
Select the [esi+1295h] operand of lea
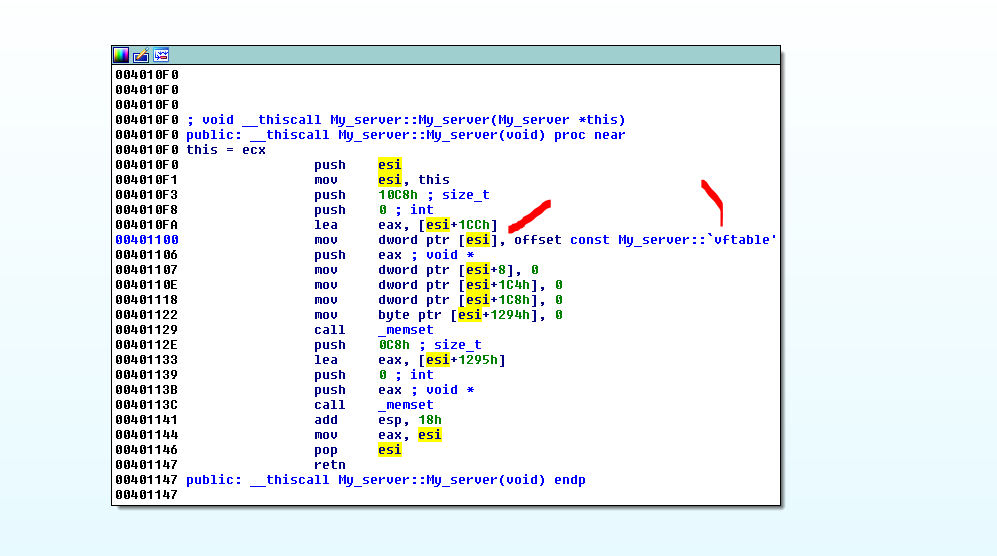461,360
